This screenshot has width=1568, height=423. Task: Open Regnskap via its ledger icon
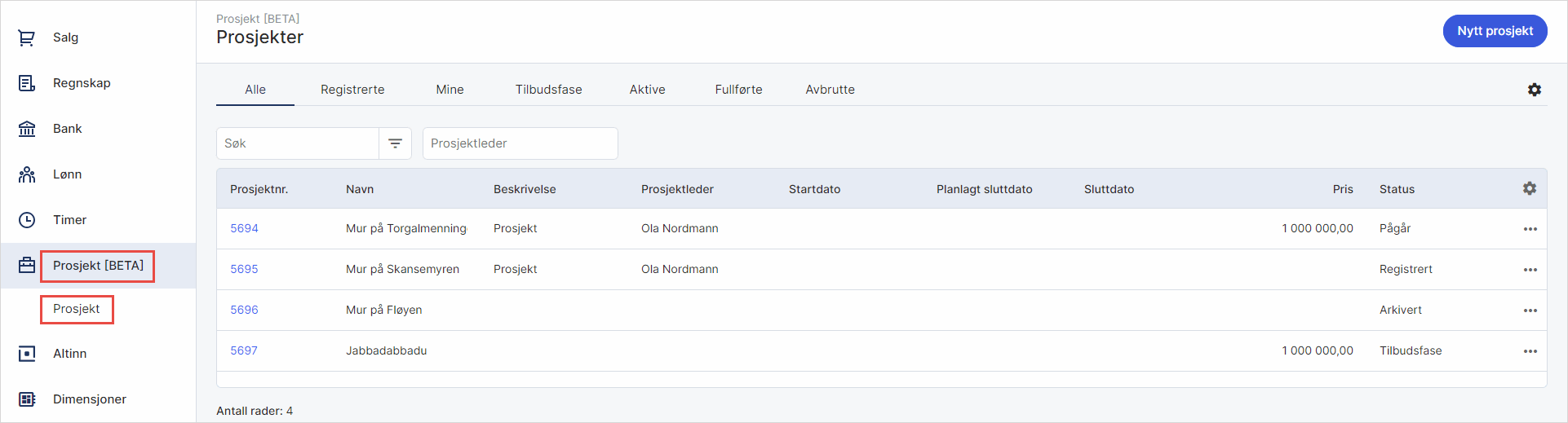(27, 83)
